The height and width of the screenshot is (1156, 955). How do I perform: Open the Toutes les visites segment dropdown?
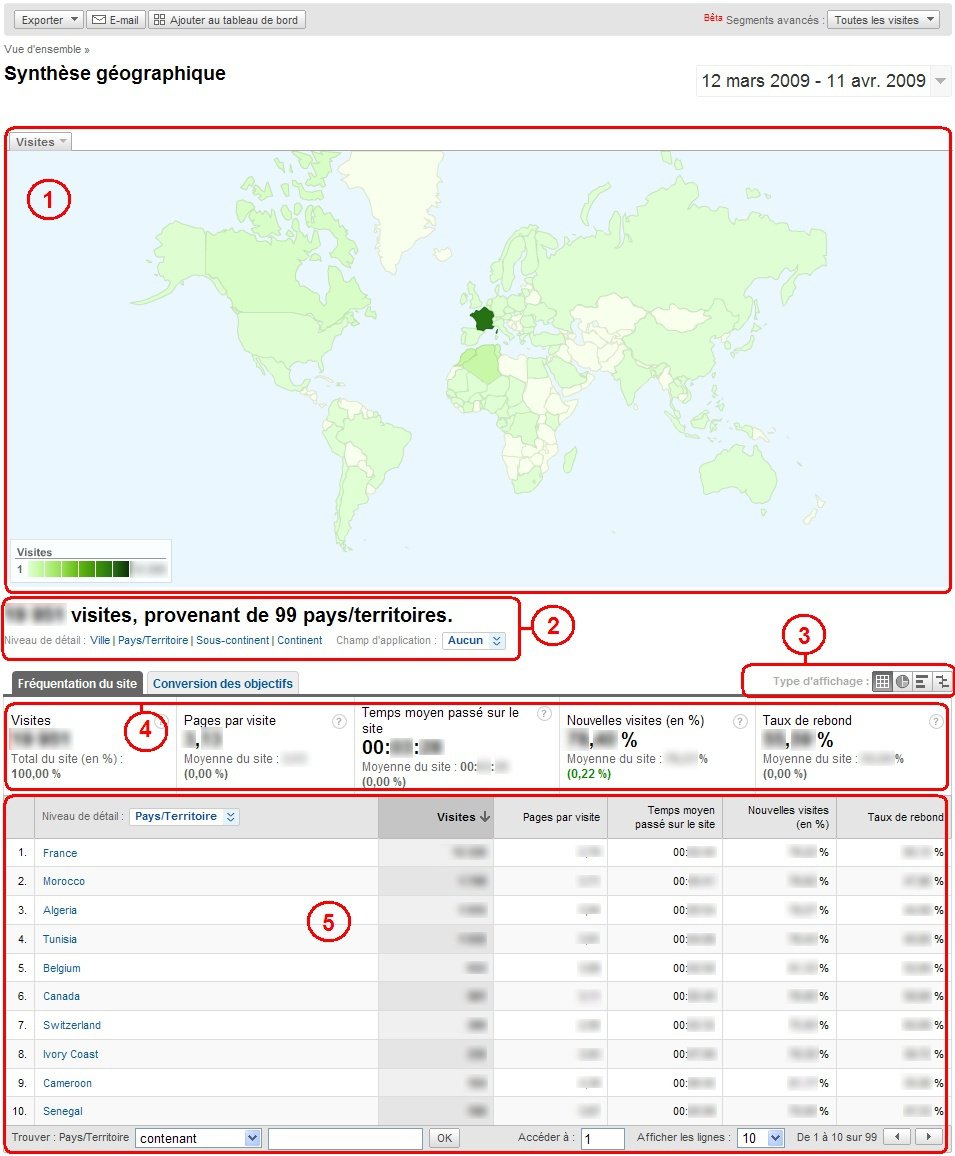(x=883, y=20)
